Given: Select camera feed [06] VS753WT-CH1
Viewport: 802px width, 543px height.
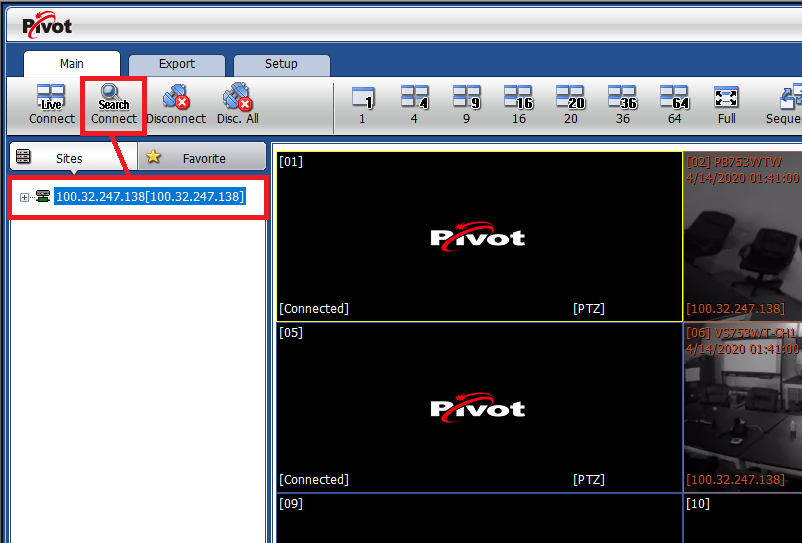Looking at the screenshot, I should pyautogui.click(x=743, y=408).
